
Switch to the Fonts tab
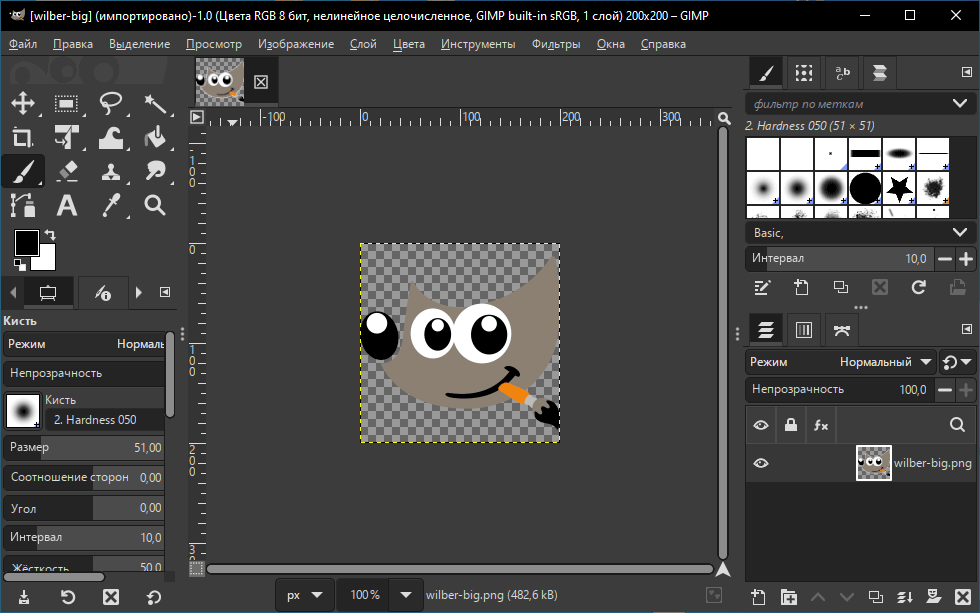click(842, 73)
